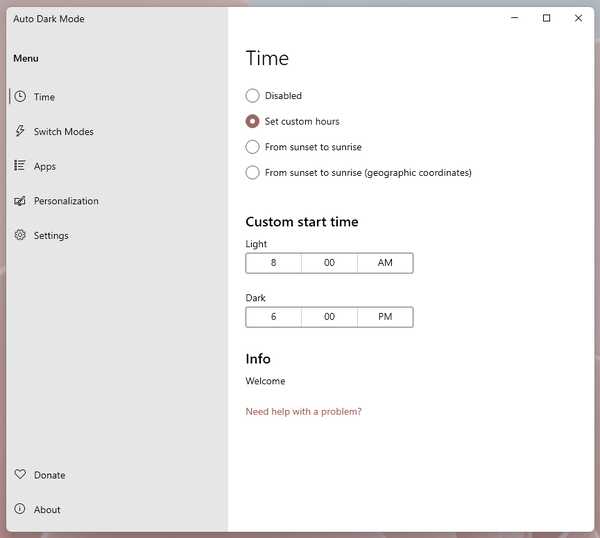Open the Need help with a problem link

point(303,412)
